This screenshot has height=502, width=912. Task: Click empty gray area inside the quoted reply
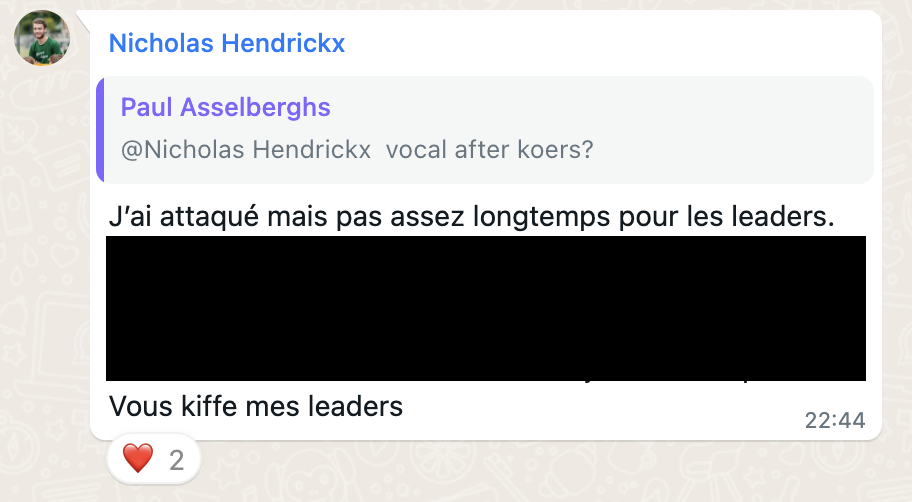(x=733, y=129)
